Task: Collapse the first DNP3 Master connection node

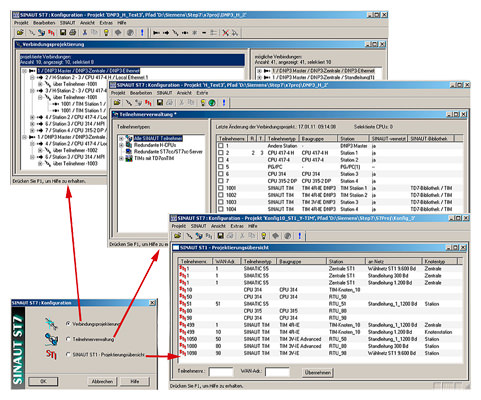Action: (24, 71)
